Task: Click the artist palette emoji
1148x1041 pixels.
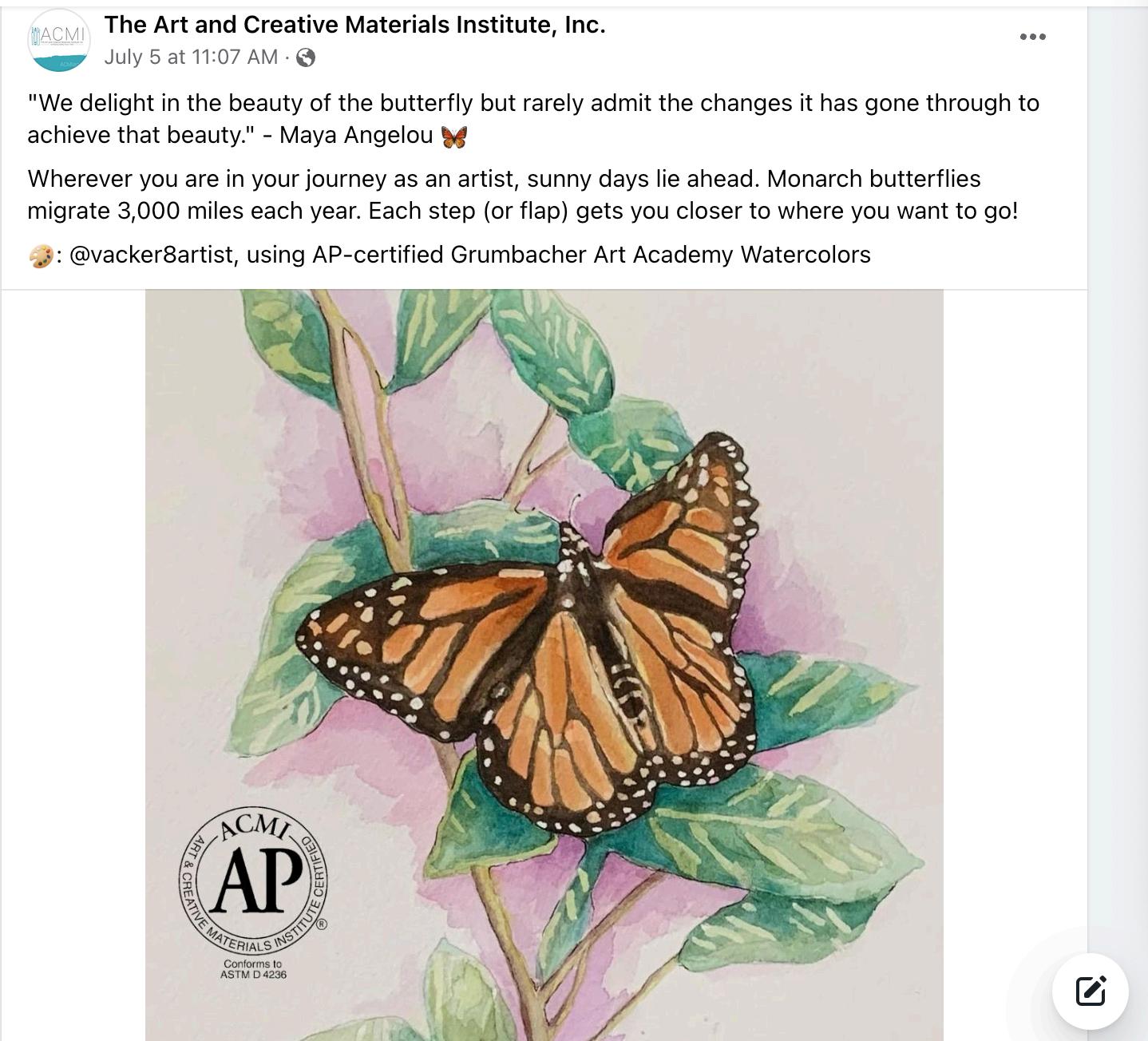Action: 42,256
